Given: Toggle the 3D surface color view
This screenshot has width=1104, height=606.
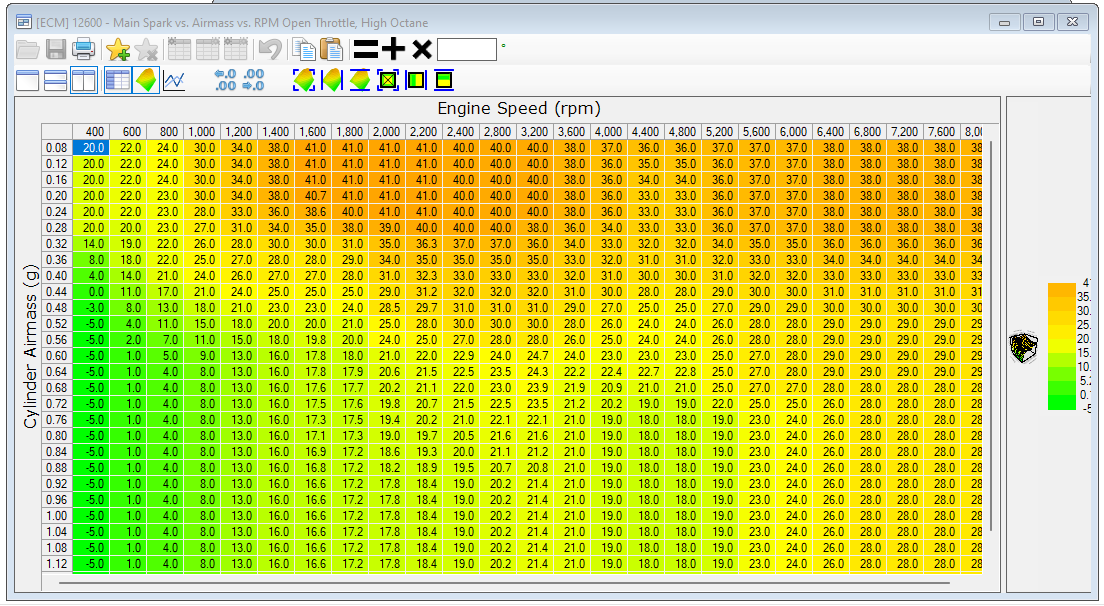Looking at the screenshot, I should coord(145,80).
